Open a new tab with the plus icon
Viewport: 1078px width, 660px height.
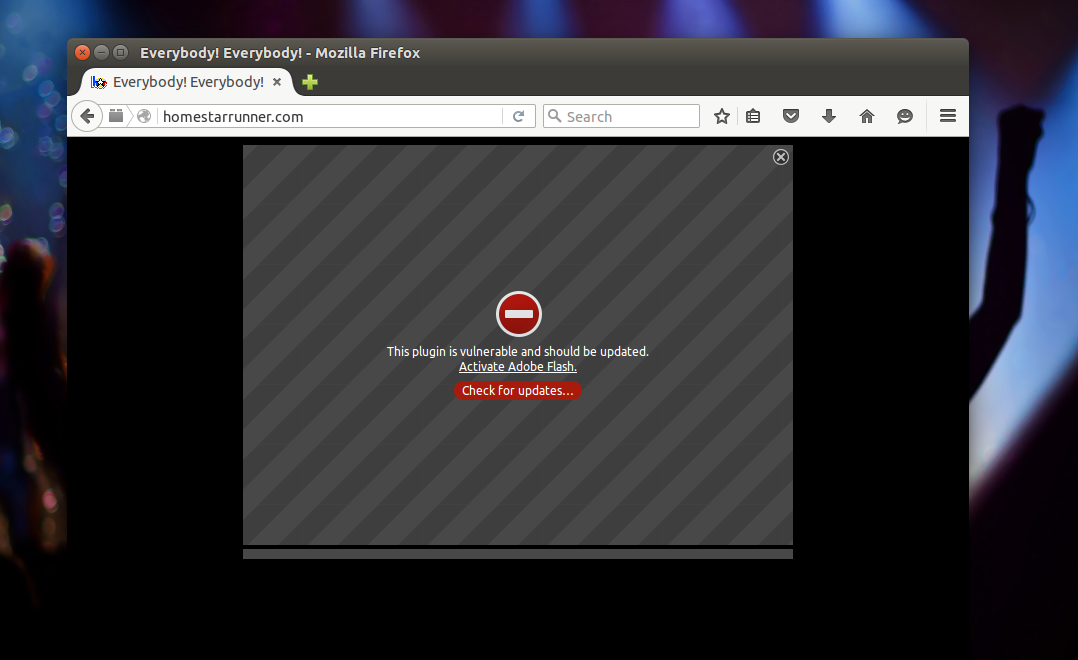[310, 82]
